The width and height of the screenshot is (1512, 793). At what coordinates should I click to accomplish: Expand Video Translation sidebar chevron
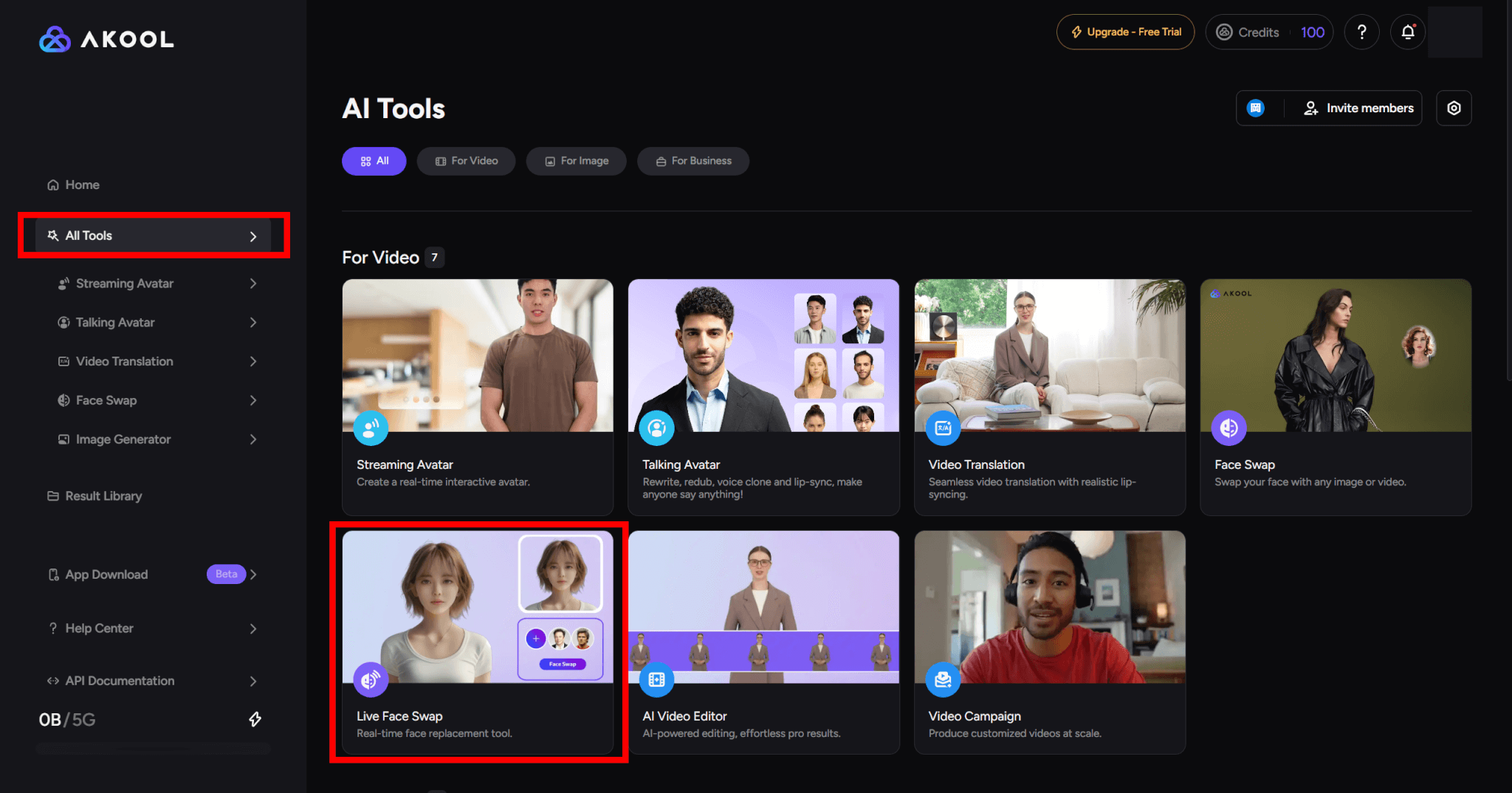(x=253, y=362)
